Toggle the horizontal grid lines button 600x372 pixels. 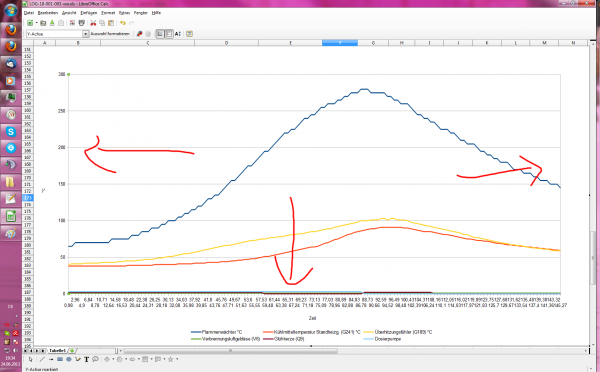click(160, 34)
